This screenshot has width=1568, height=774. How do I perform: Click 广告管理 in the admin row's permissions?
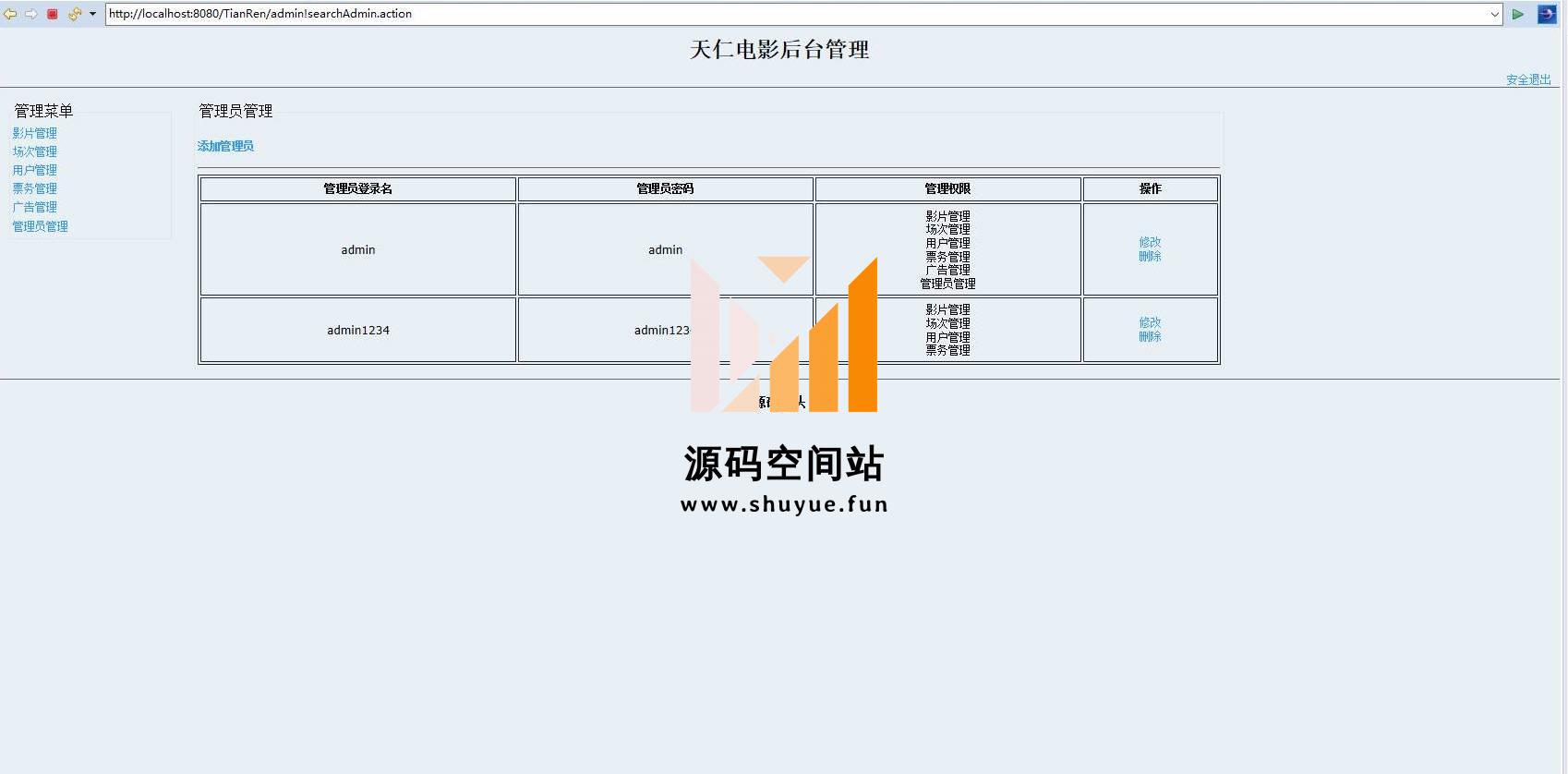click(947, 270)
